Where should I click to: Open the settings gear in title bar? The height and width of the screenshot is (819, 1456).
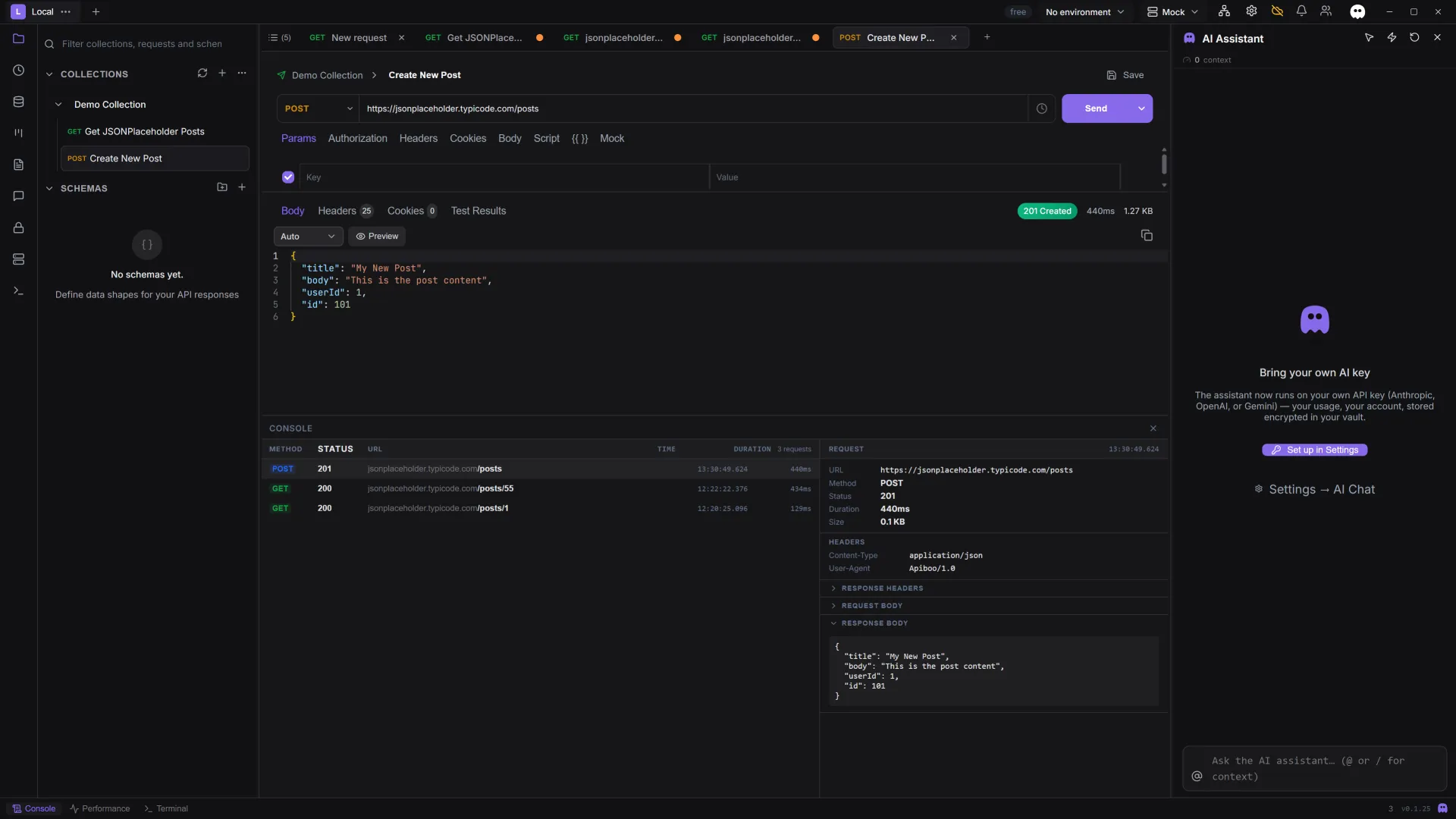pos(1251,11)
